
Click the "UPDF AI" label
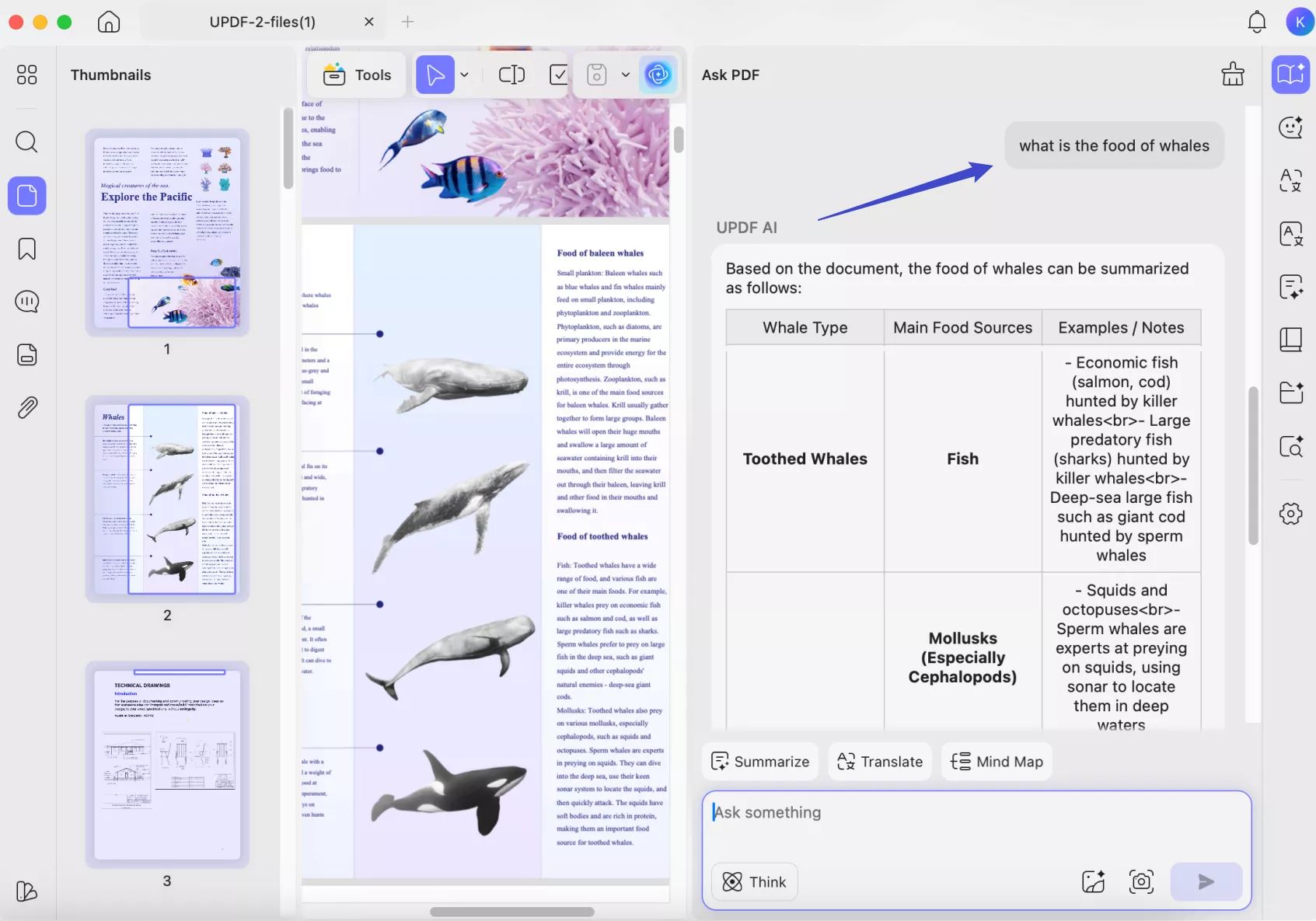point(746,228)
